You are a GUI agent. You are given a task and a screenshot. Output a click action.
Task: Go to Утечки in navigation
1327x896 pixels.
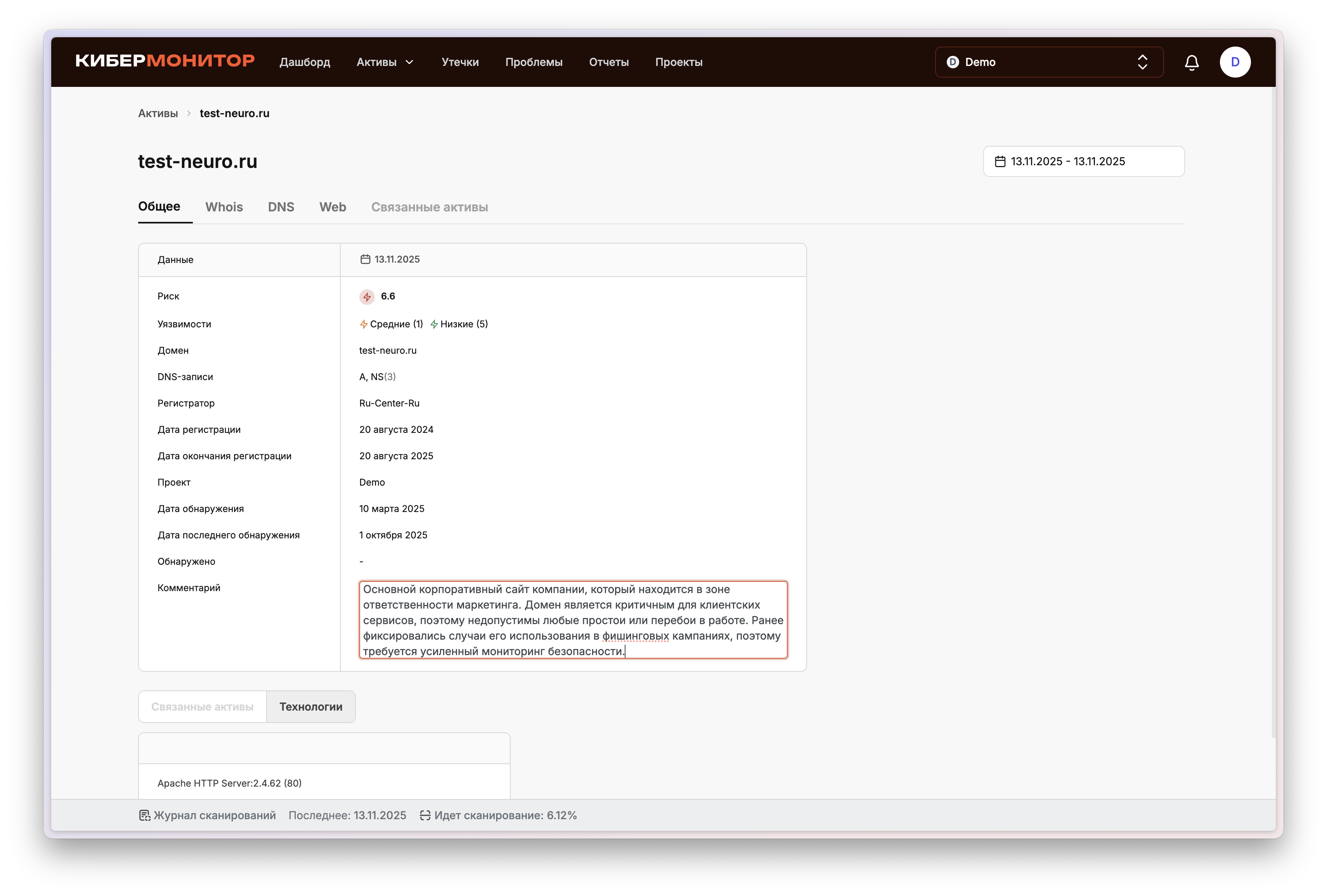[x=460, y=62]
